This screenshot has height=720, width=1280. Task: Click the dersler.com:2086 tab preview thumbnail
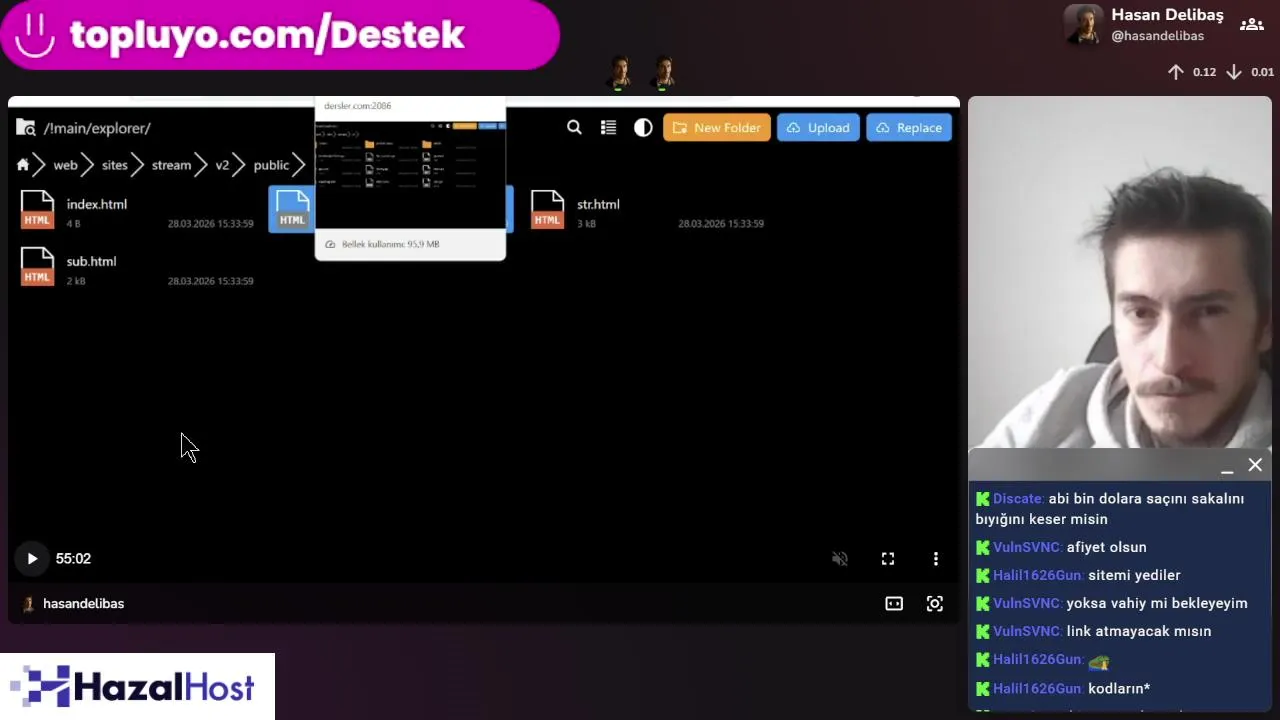click(x=410, y=174)
